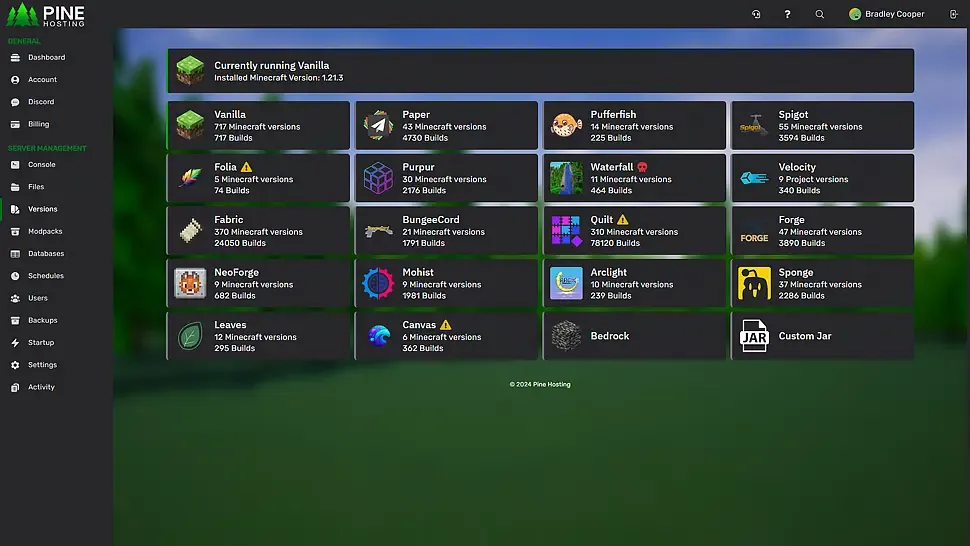
Task: Select the Waterfall thumbnail icon
Action: coord(566,178)
